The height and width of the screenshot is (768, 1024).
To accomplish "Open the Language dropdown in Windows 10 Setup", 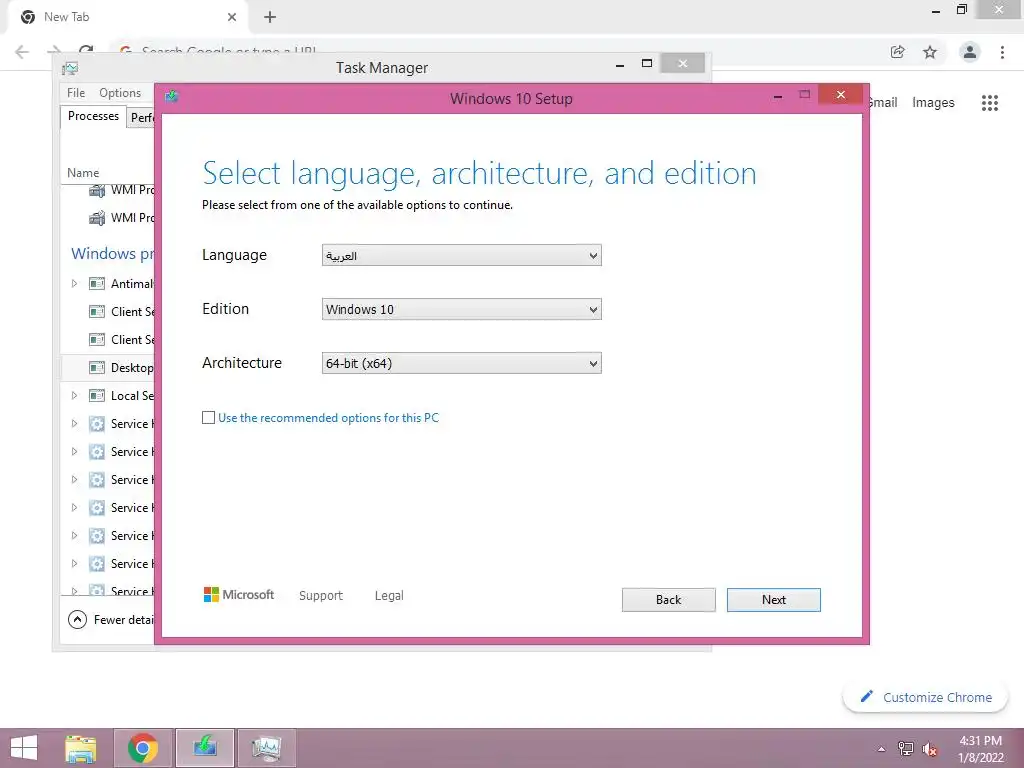I will point(461,255).
